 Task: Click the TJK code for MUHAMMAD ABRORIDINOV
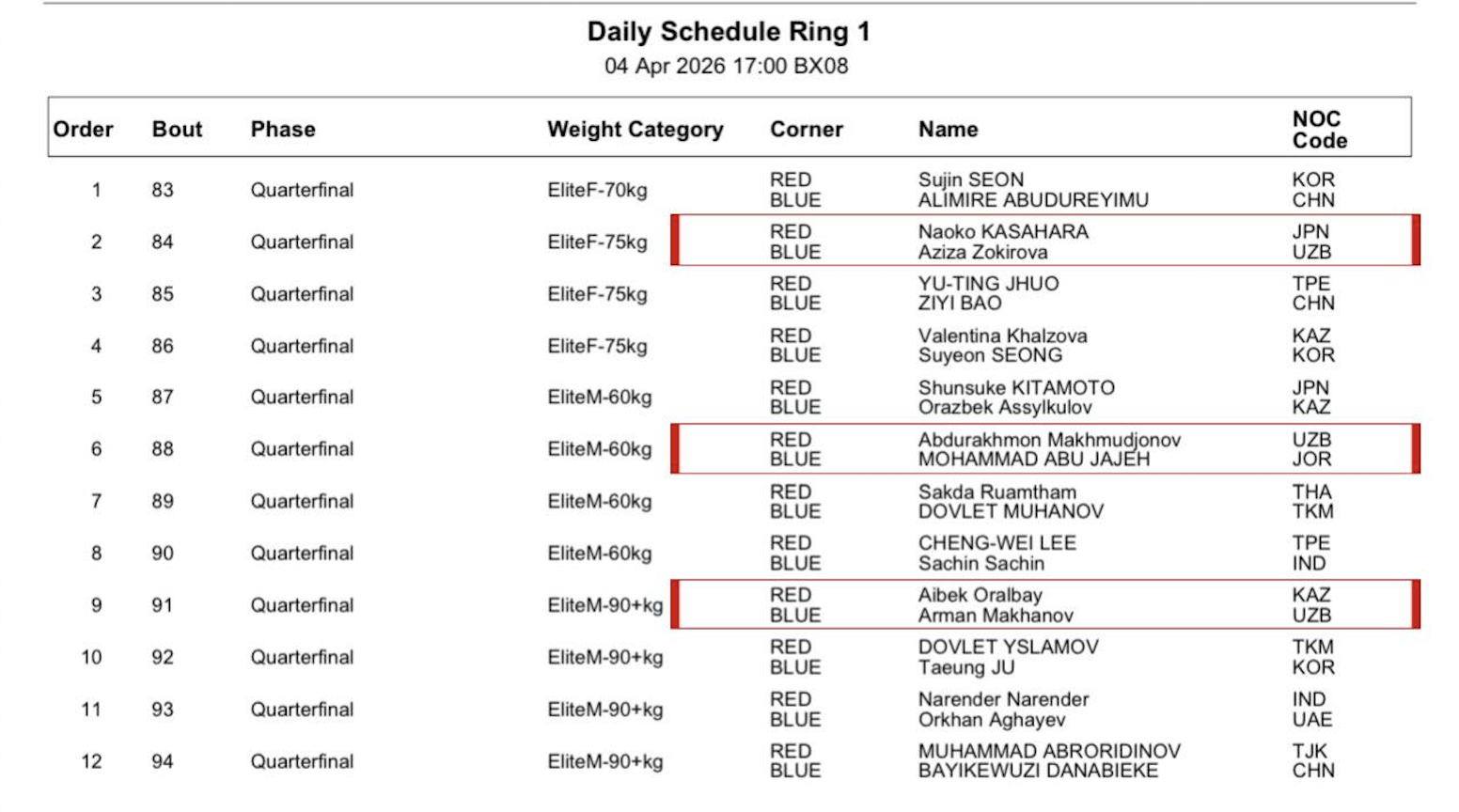[x=1309, y=751]
